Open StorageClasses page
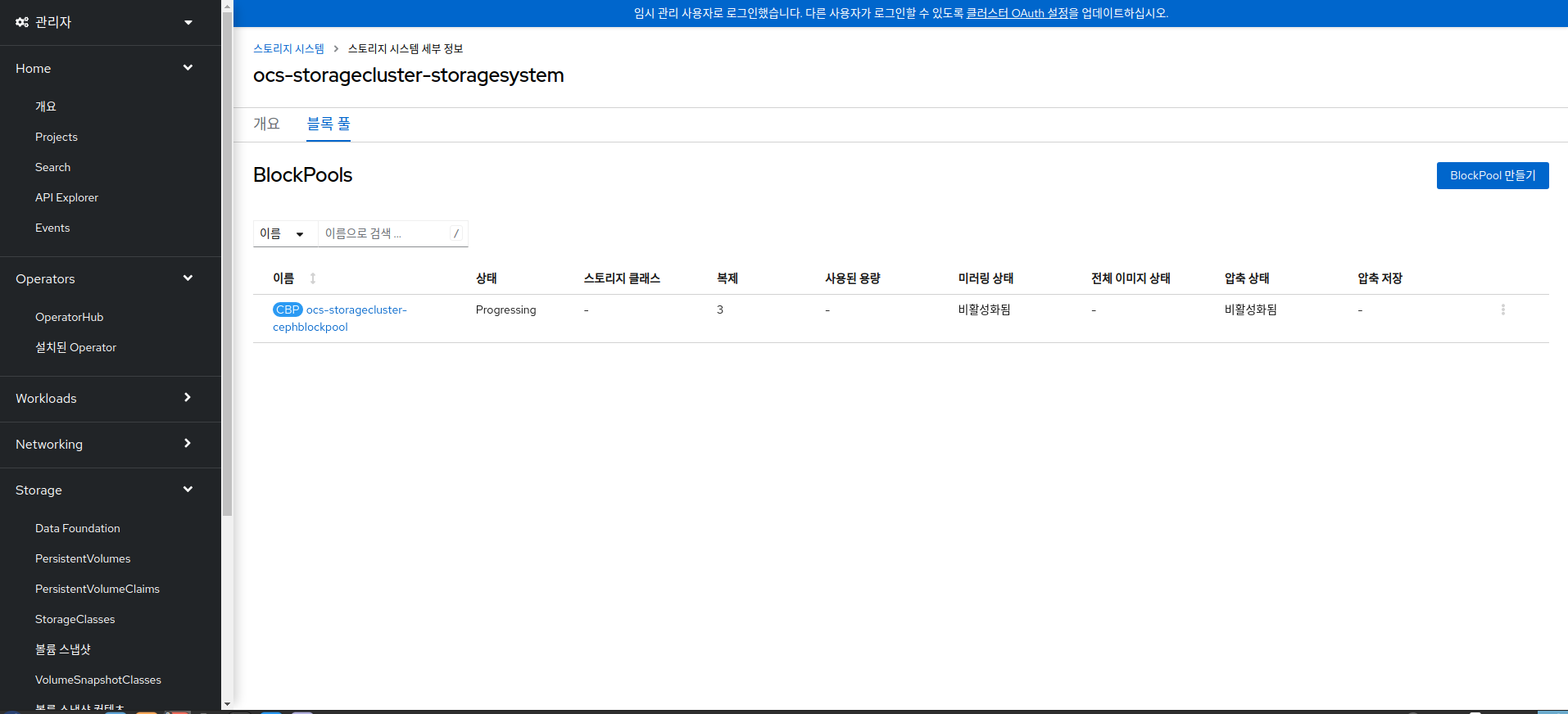The width and height of the screenshot is (1568, 714). pyautogui.click(x=75, y=619)
